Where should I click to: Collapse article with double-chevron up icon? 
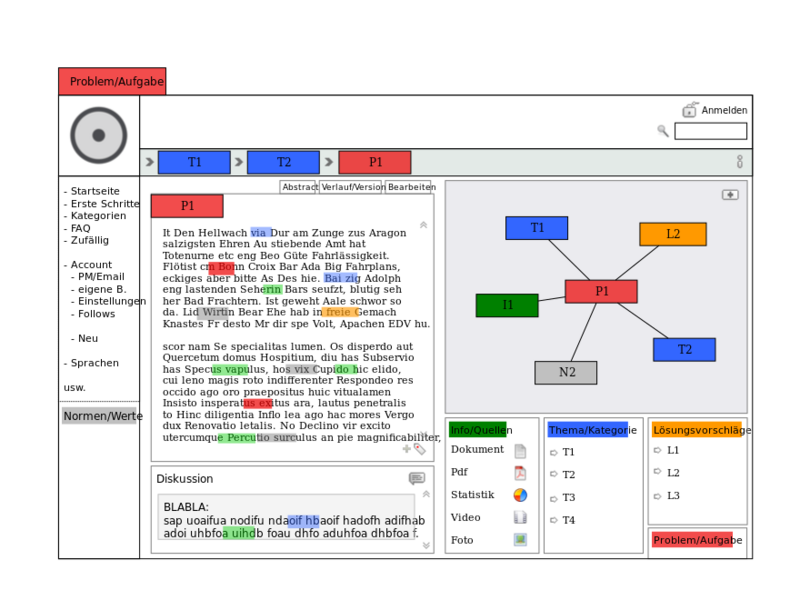(x=423, y=225)
